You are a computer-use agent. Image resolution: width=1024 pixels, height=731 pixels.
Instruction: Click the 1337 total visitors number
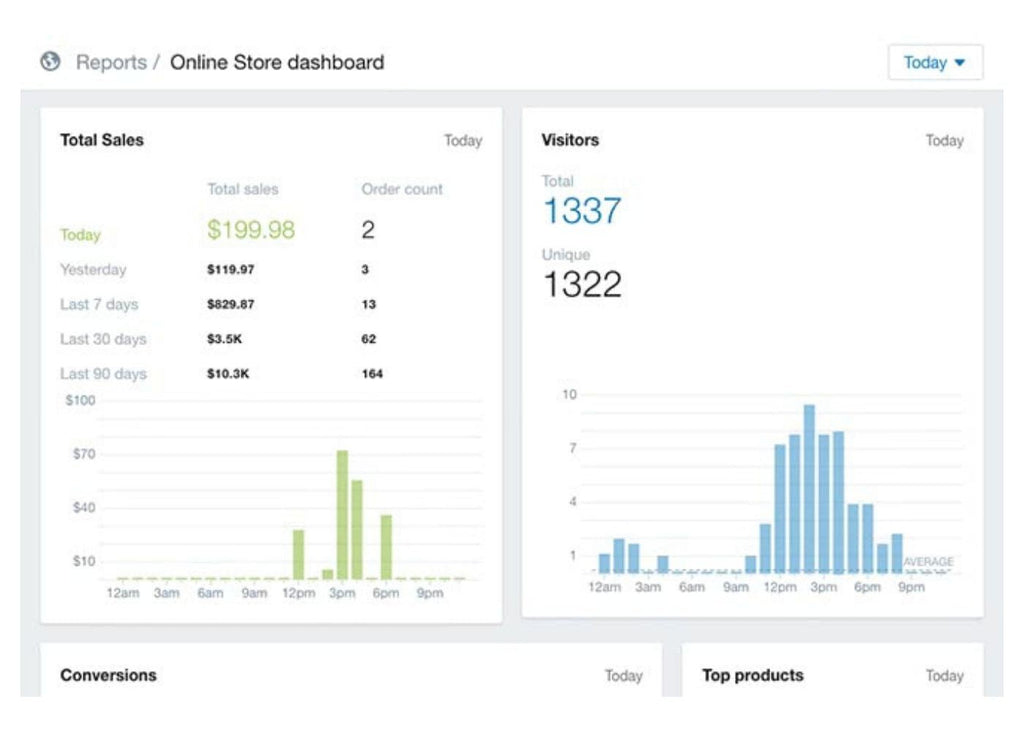tap(581, 211)
